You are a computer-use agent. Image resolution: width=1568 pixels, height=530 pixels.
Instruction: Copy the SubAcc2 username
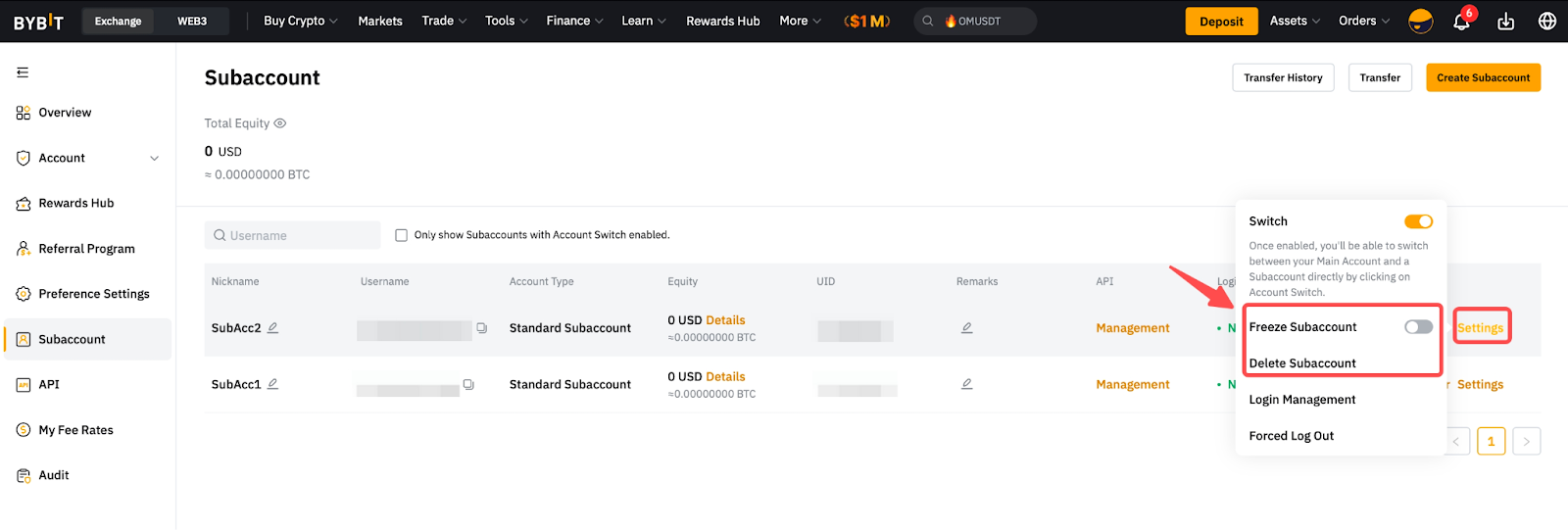[x=481, y=328]
